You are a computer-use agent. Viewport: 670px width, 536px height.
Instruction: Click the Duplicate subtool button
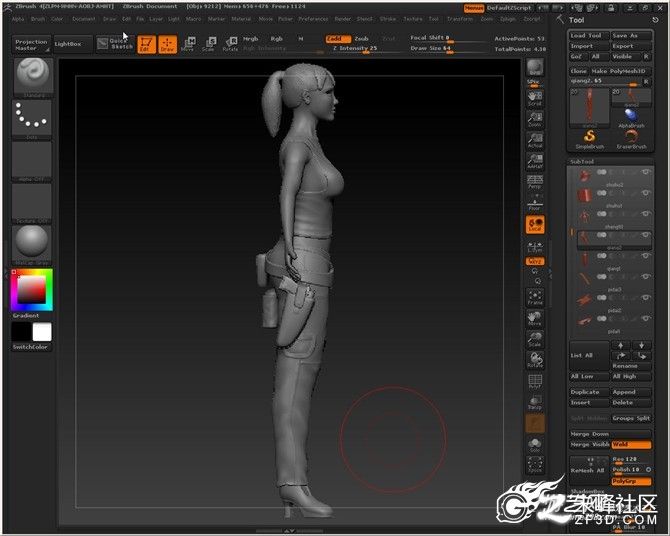pos(589,392)
